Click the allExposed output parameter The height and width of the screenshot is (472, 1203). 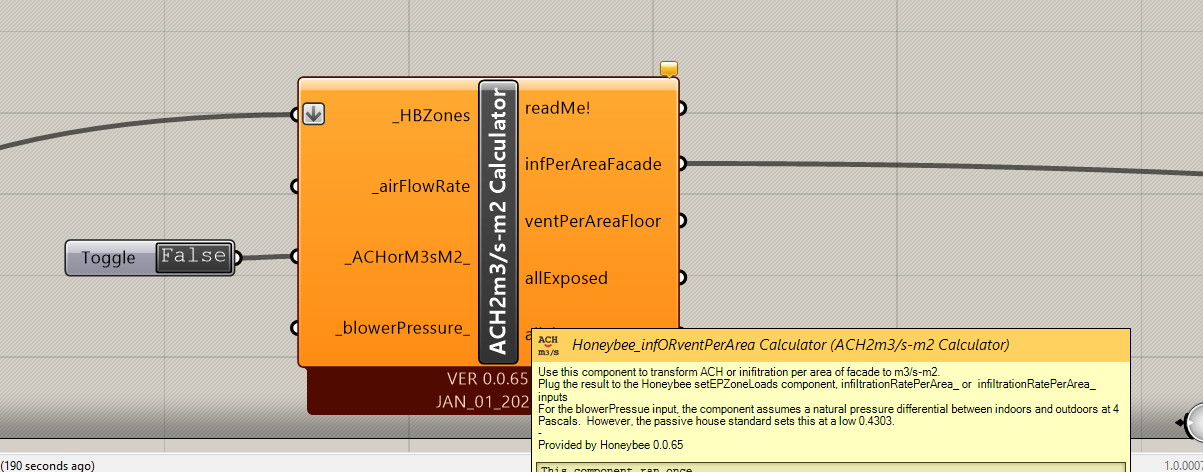coord(566,277)
